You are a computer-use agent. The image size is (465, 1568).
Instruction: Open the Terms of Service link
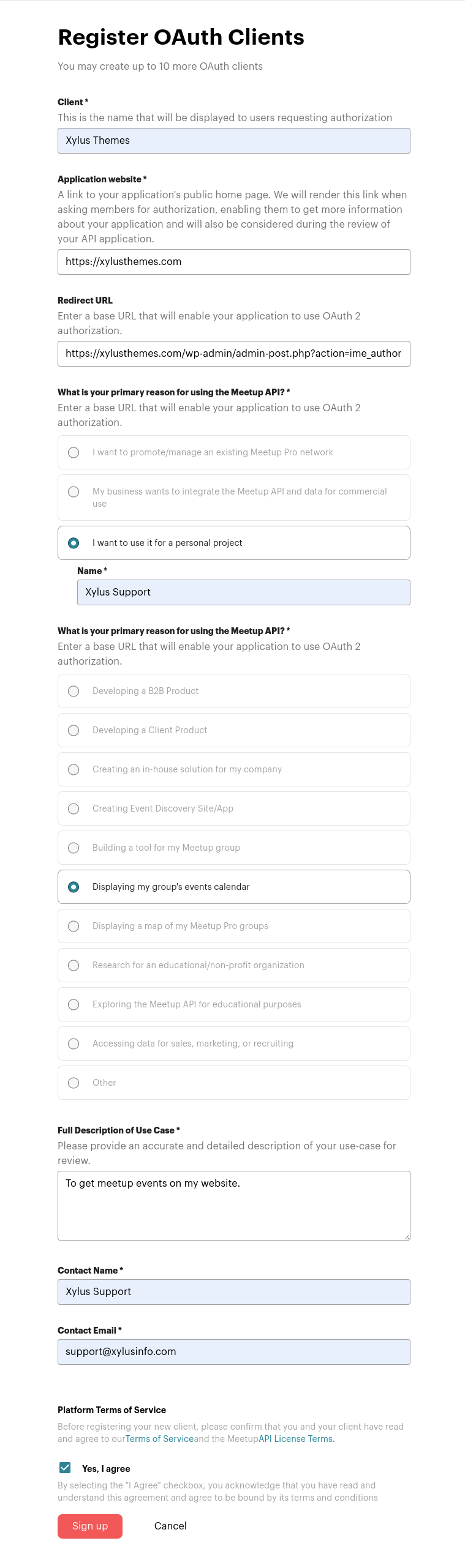point(159,1439)
